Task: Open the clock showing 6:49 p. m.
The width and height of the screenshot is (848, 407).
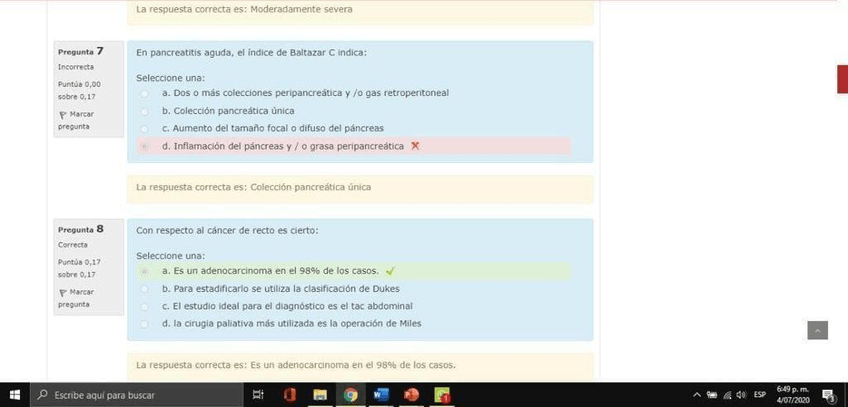Action: tap(793, 395)
